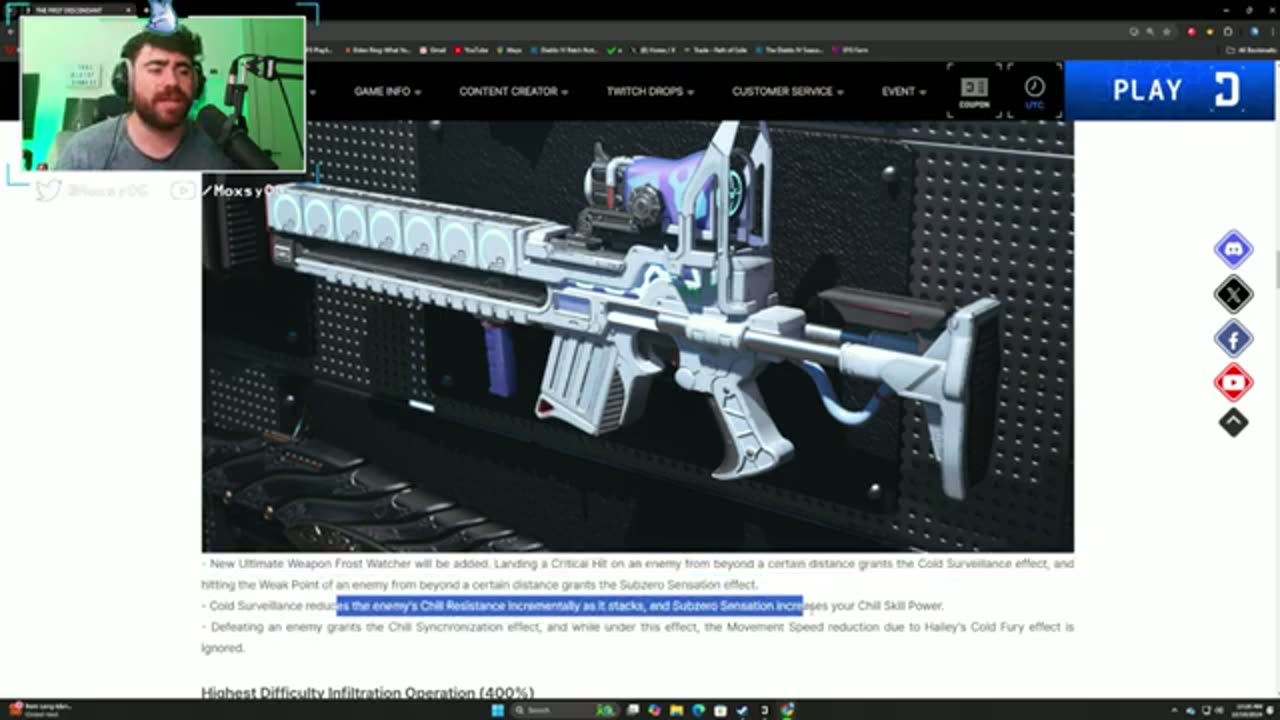Open the X (Twitter) social link icon
The image size is (1280, 720).
1233,294
